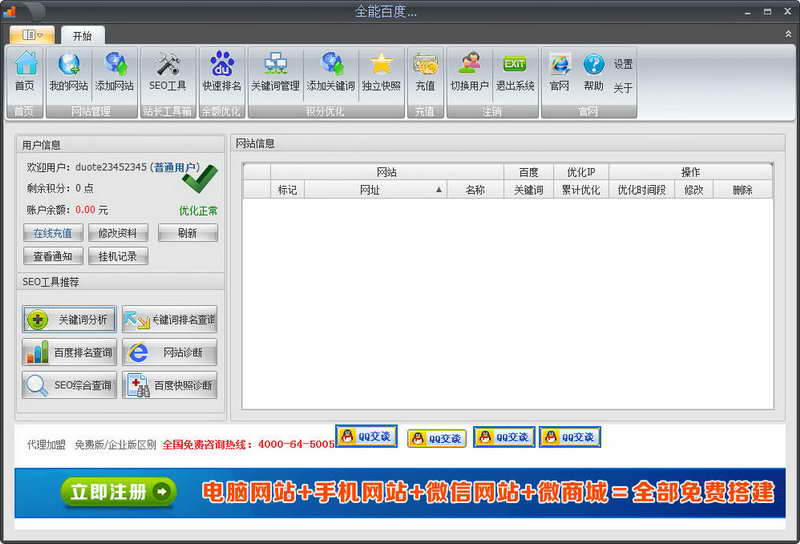Image resolution: width=800 pixels, height=544 pixels.
Task: Click the 普通用户 user level link
Action: pyautogui.click(x=174, y=167)
